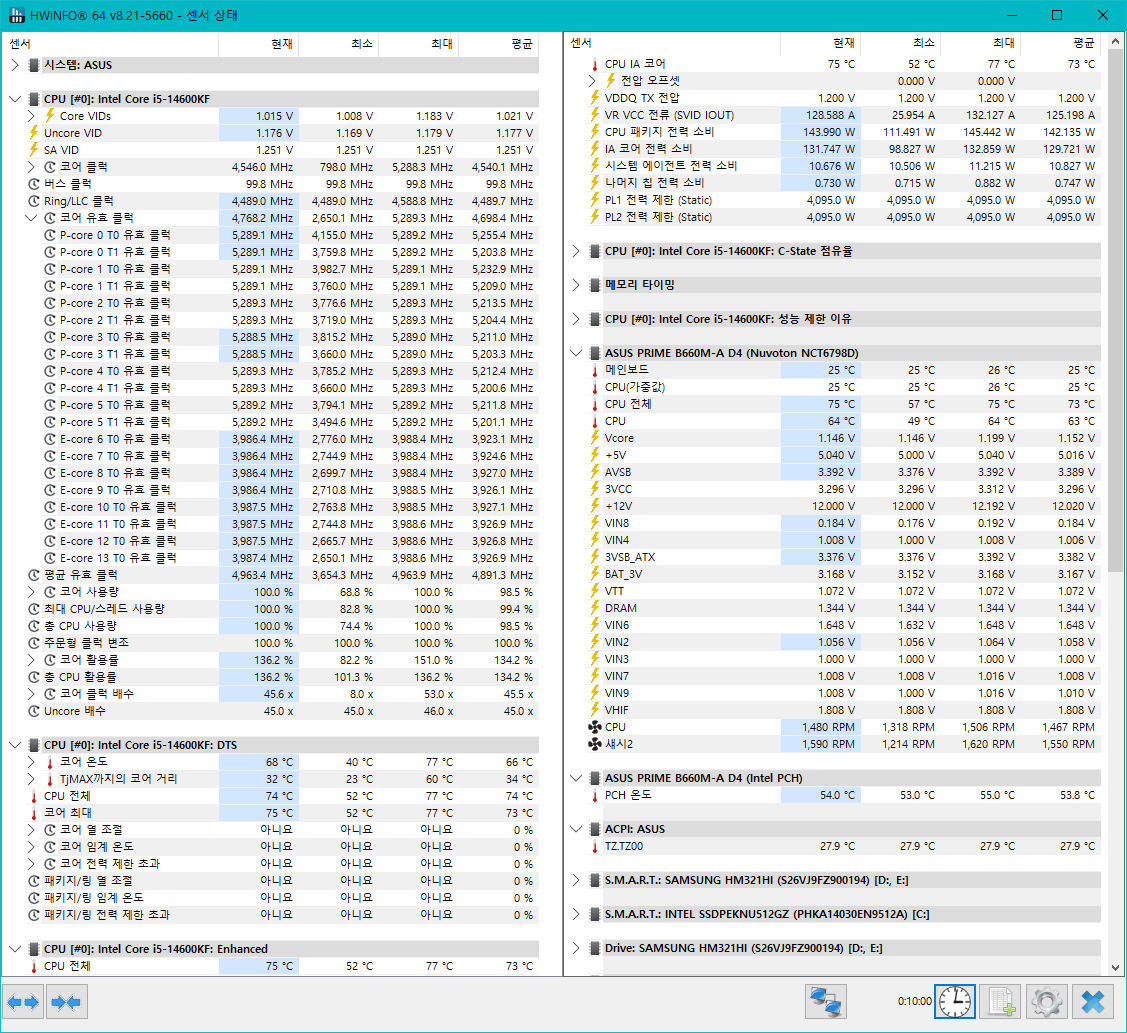Open the remote network sensors icon
The height and width of the screenshot is (1033, 1127).
(826, 1001)
